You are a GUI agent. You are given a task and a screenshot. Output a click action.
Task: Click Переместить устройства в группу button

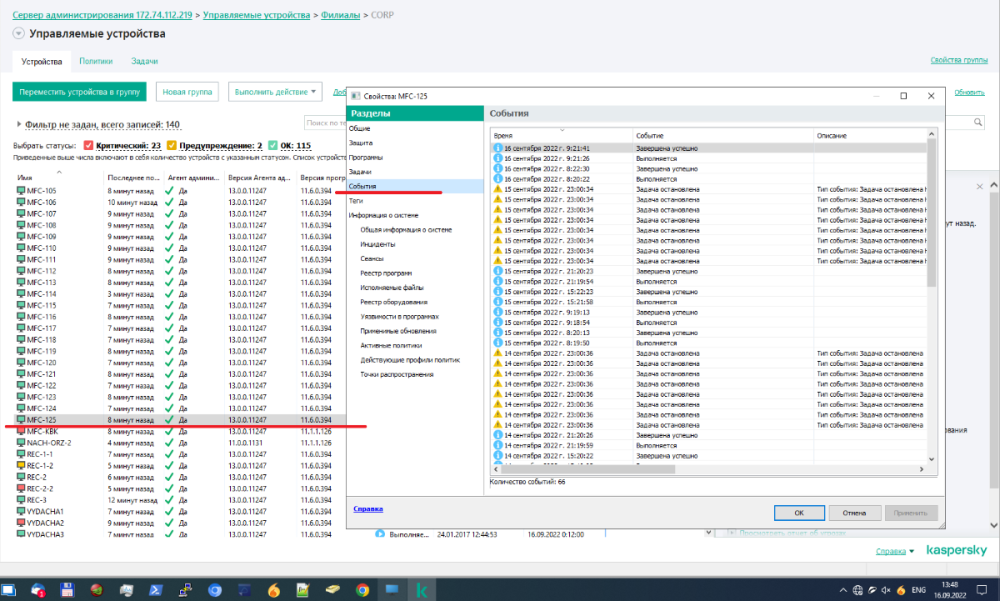pyautogui.click(x=79, y=92)
